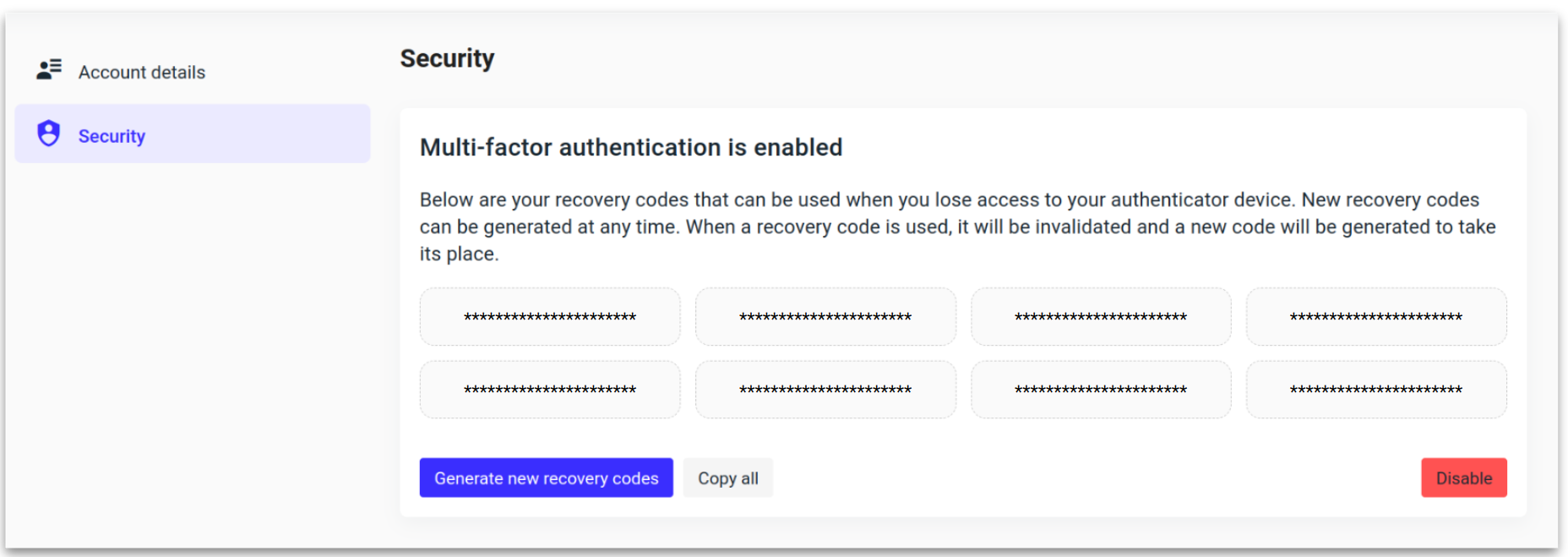Select the fourth recovery code in top row
This screenshot has height=557, width=1568.
[1376, 317]
